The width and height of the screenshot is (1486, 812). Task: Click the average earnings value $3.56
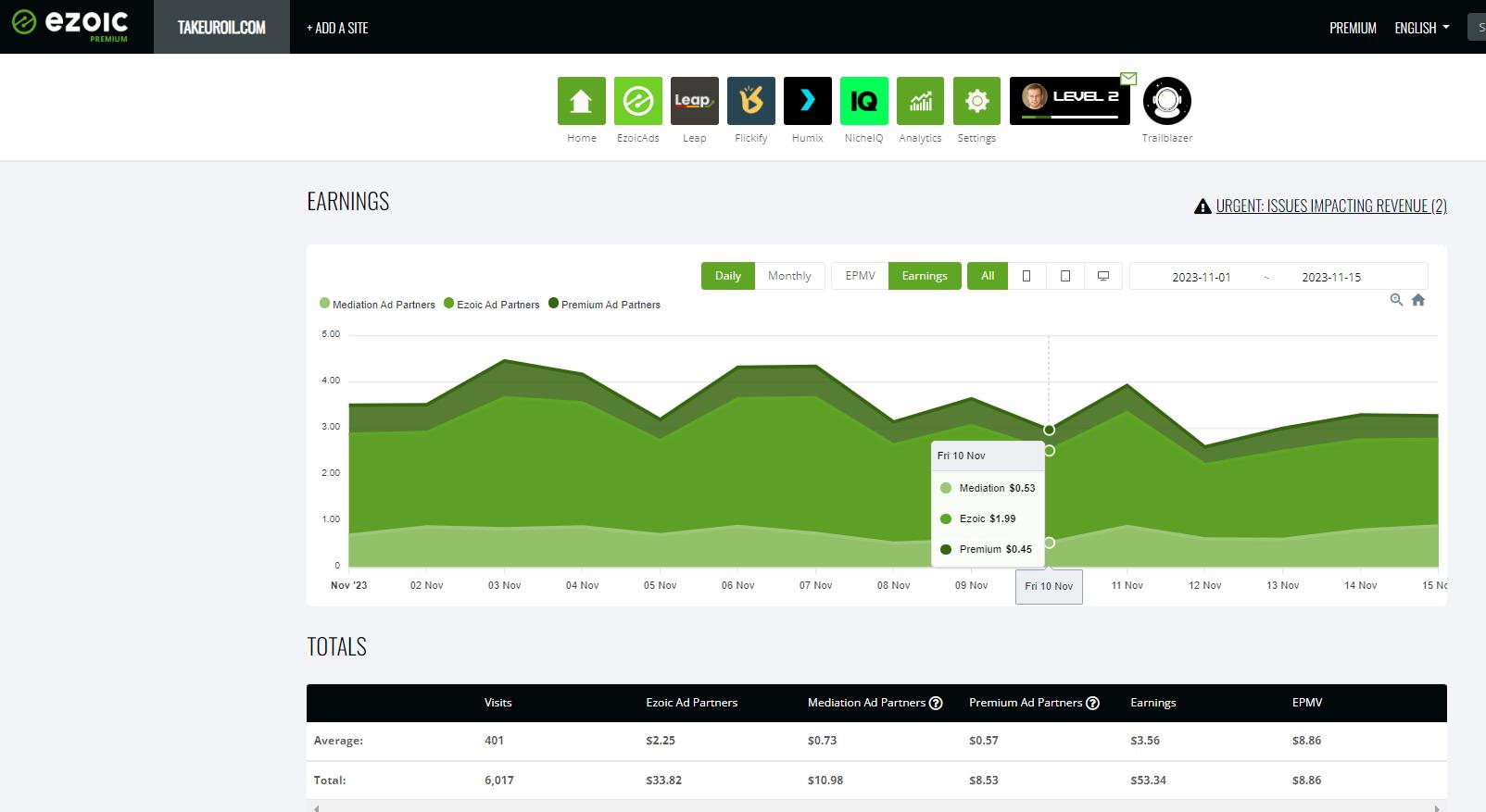(1145, 741)
